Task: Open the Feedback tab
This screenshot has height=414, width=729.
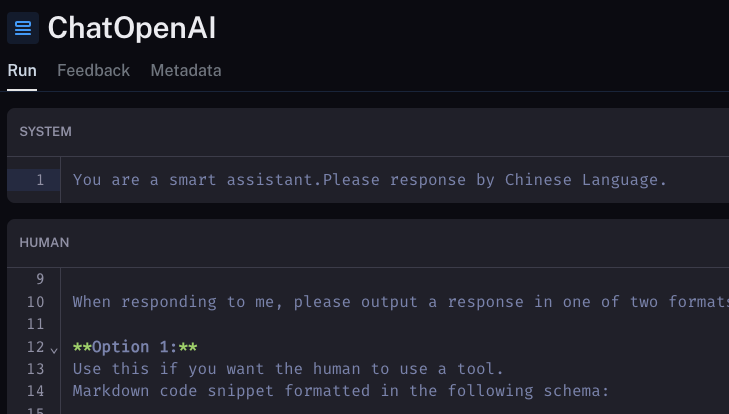Action: [x=93, y=70]
